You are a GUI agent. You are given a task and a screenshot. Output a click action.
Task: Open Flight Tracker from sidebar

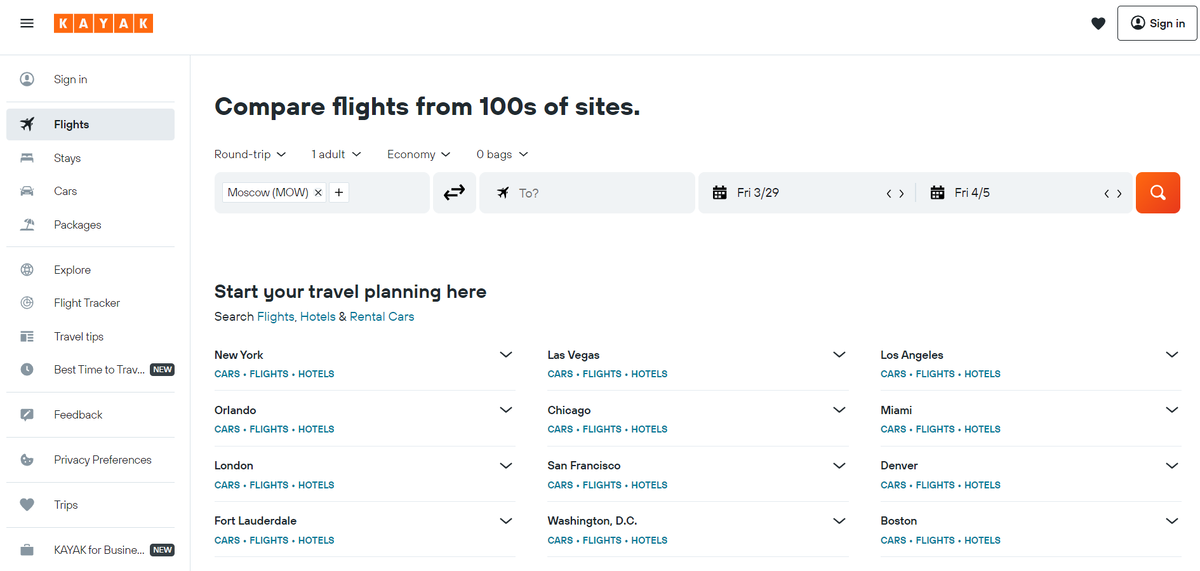click(x=87, y=303)
